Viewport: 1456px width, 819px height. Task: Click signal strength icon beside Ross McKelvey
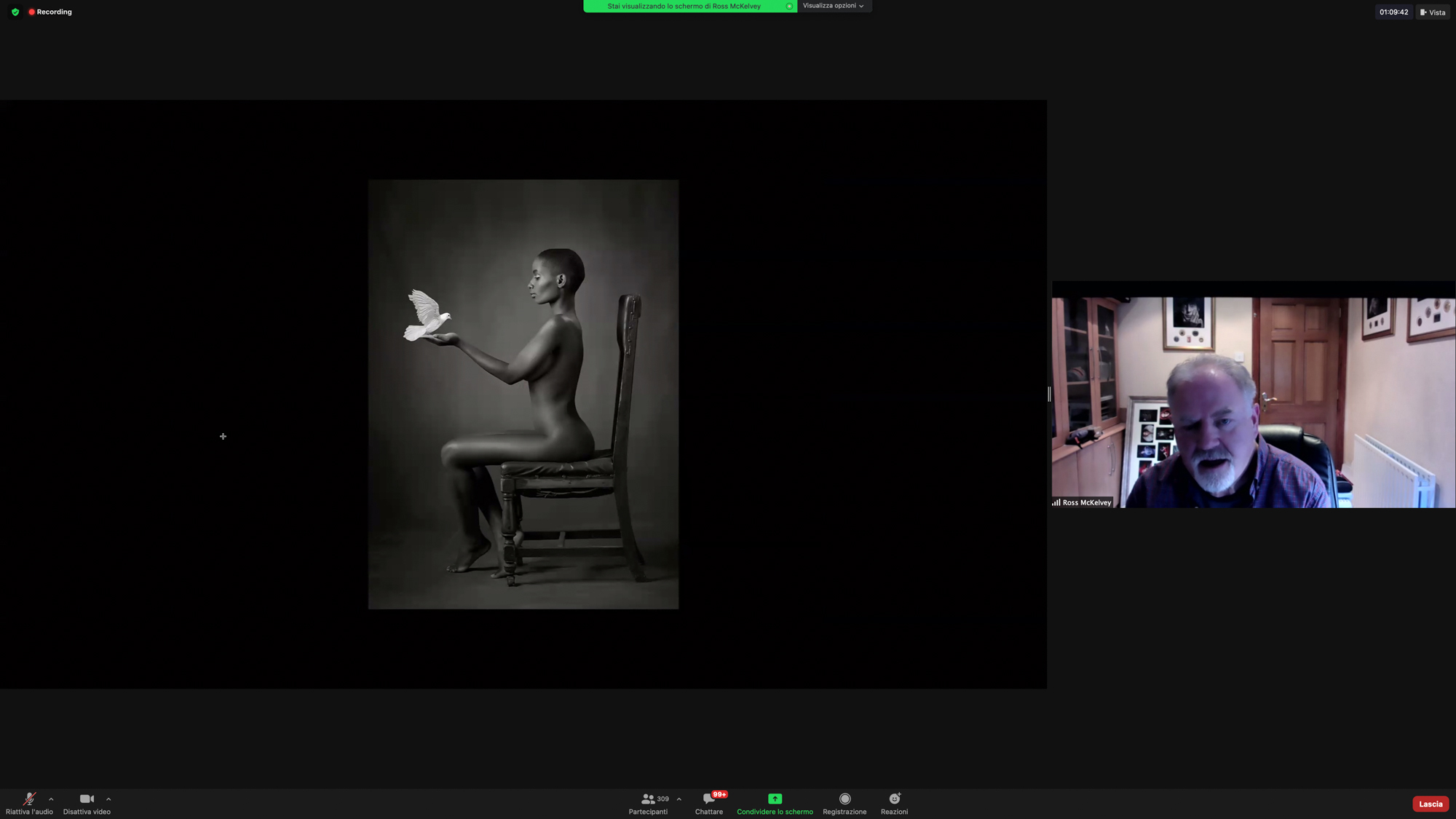(x=1056, y=502)
